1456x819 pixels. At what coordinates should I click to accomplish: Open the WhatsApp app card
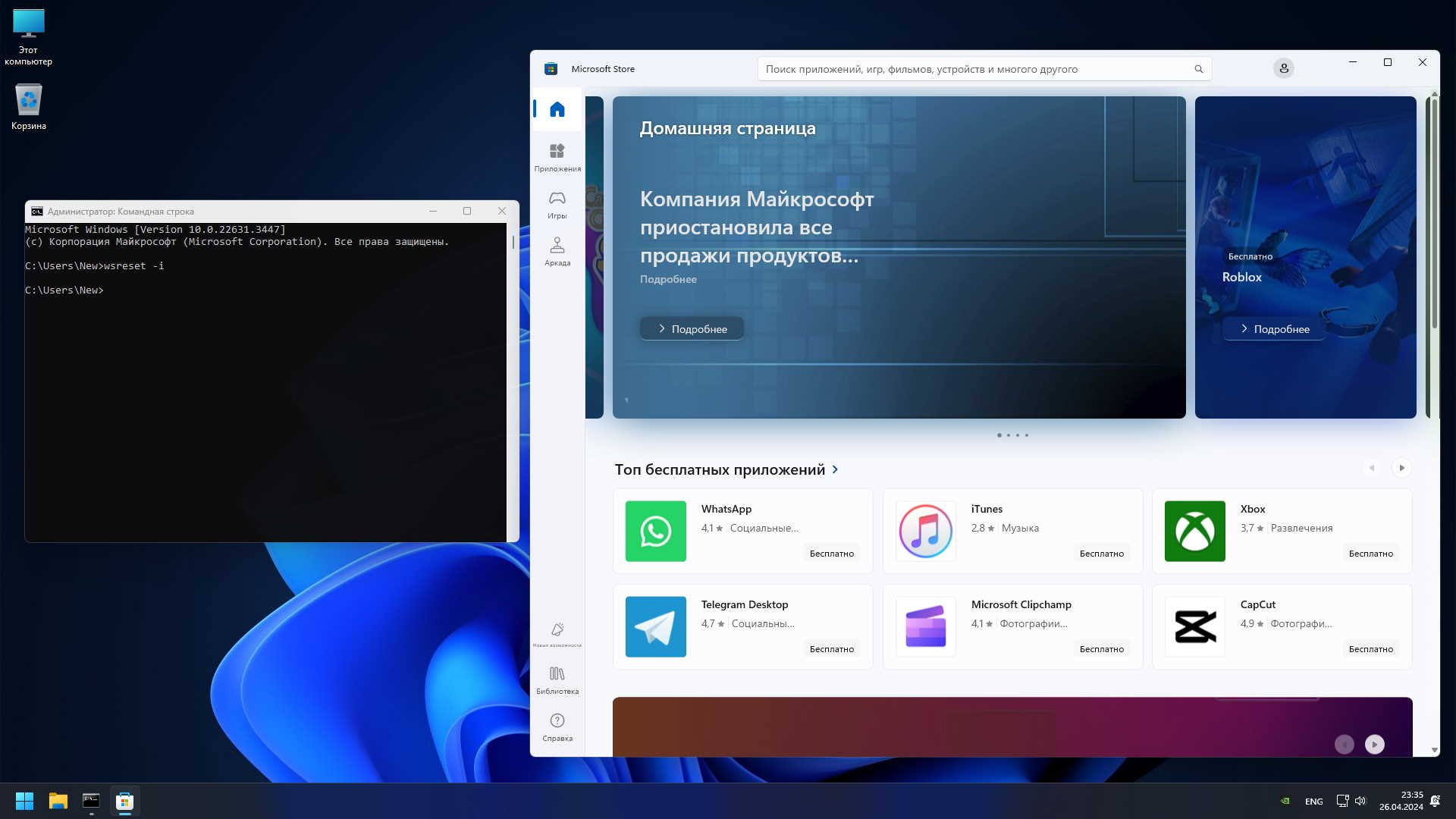click(x=742, y=531)
